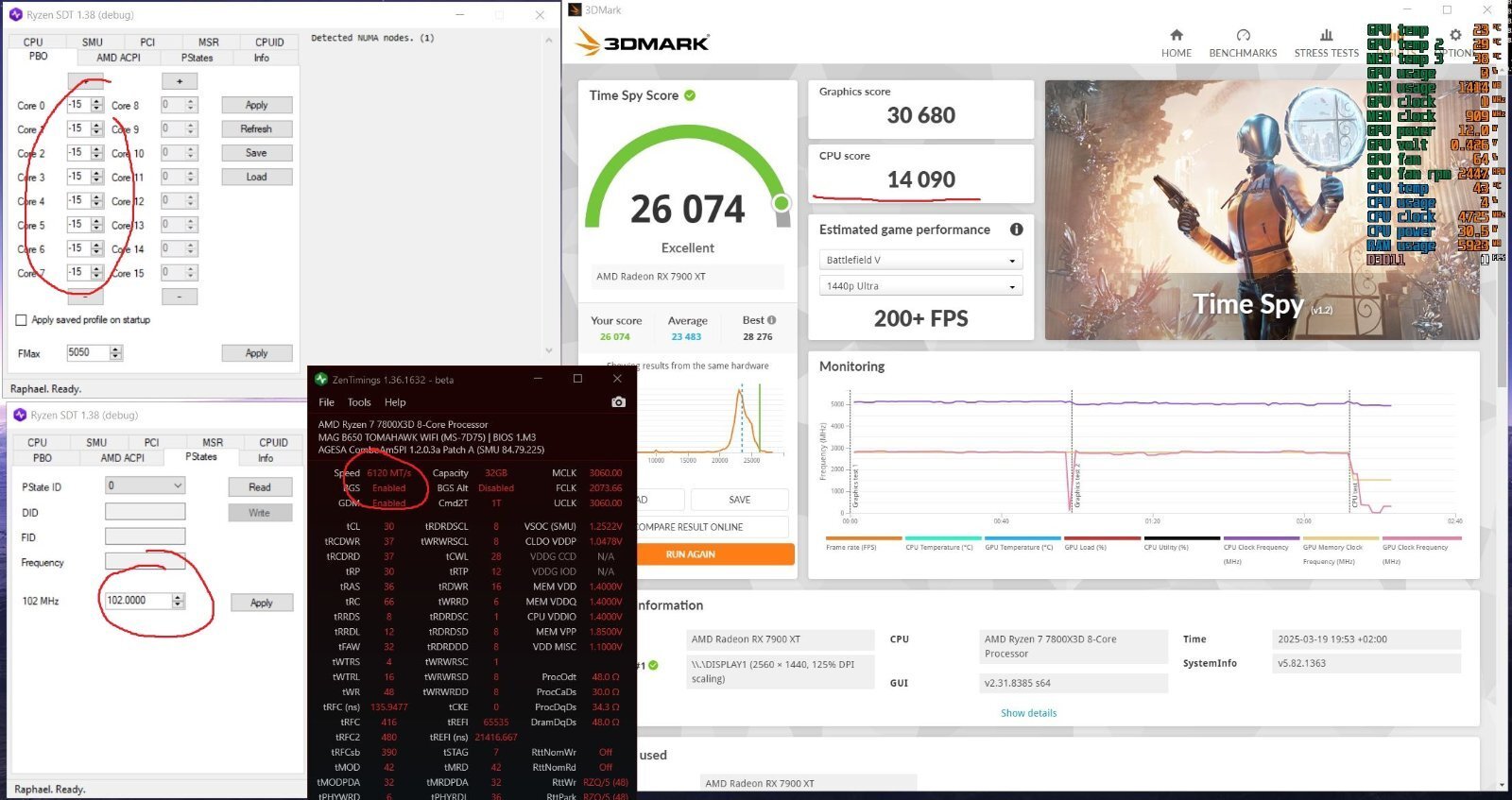Viewport: 1512px width, 800px height.
Task: Open Stress Tests bar chart icon
Action: 1326,35
